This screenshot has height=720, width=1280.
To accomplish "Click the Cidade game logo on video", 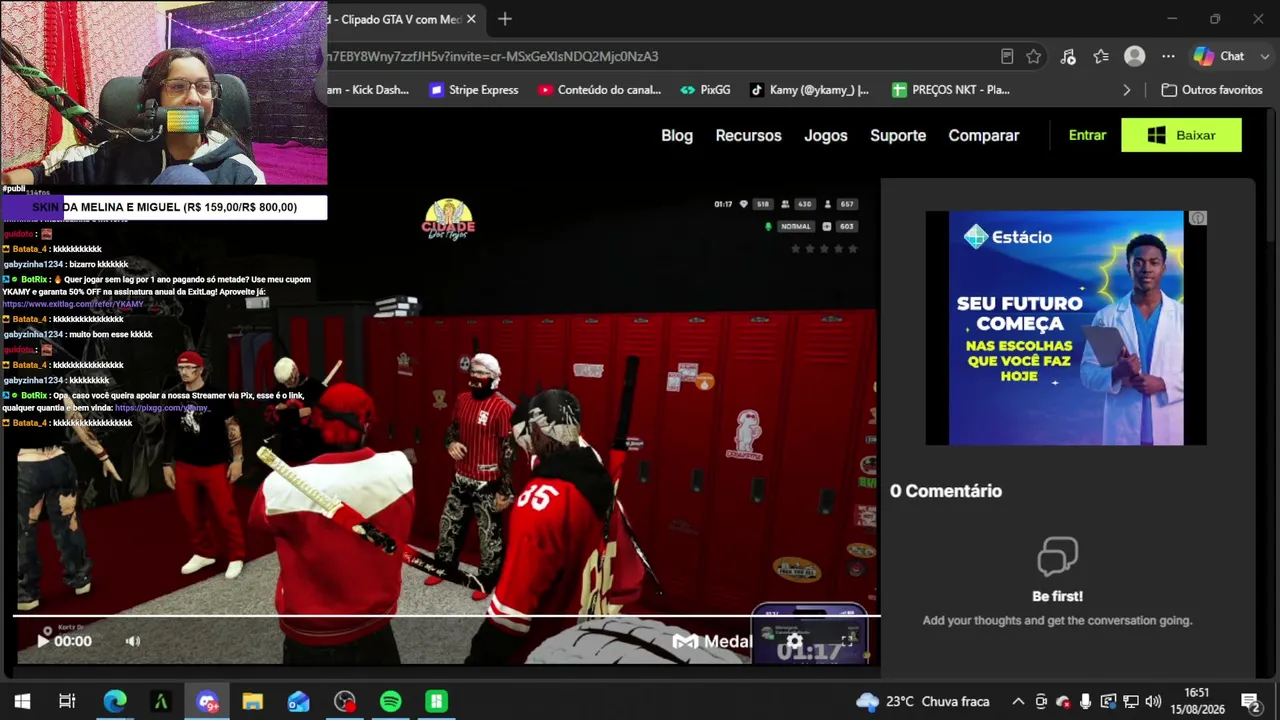I will 448,219.
